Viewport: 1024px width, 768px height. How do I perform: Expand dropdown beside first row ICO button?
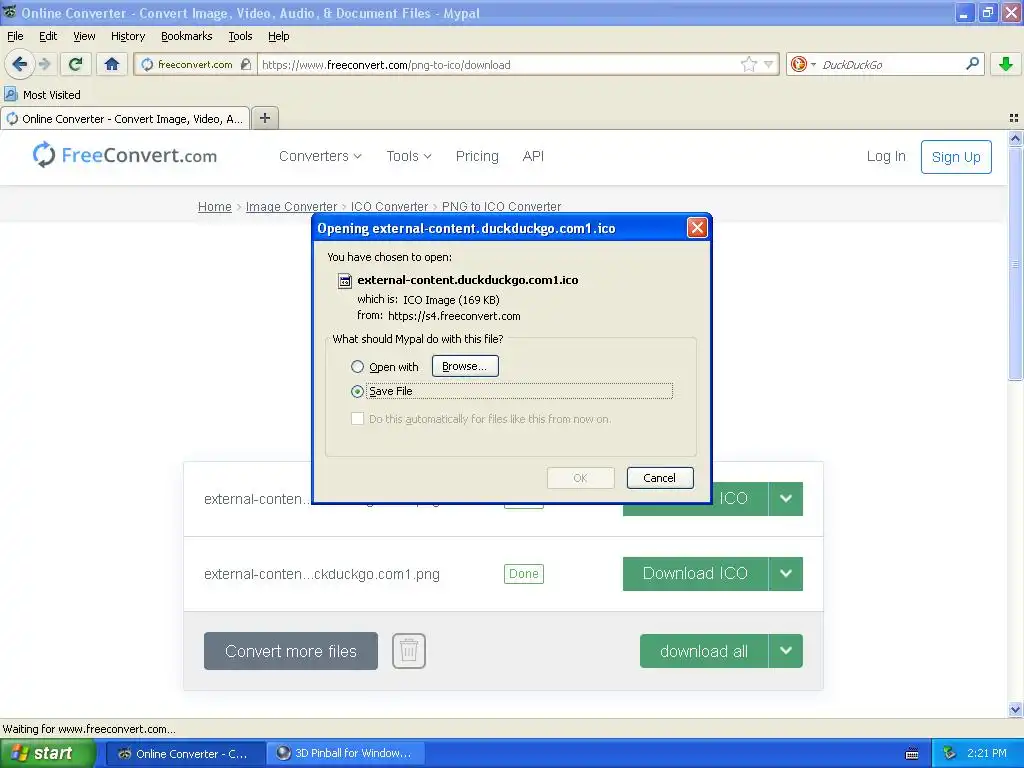click(786, 499)
